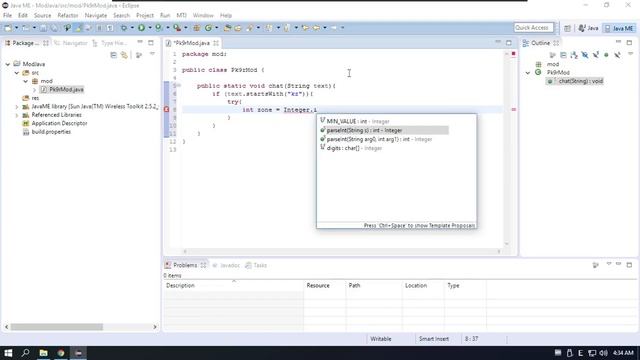Click the Open Perspective icon
The image size is (640, 360).
click(567, 28)
